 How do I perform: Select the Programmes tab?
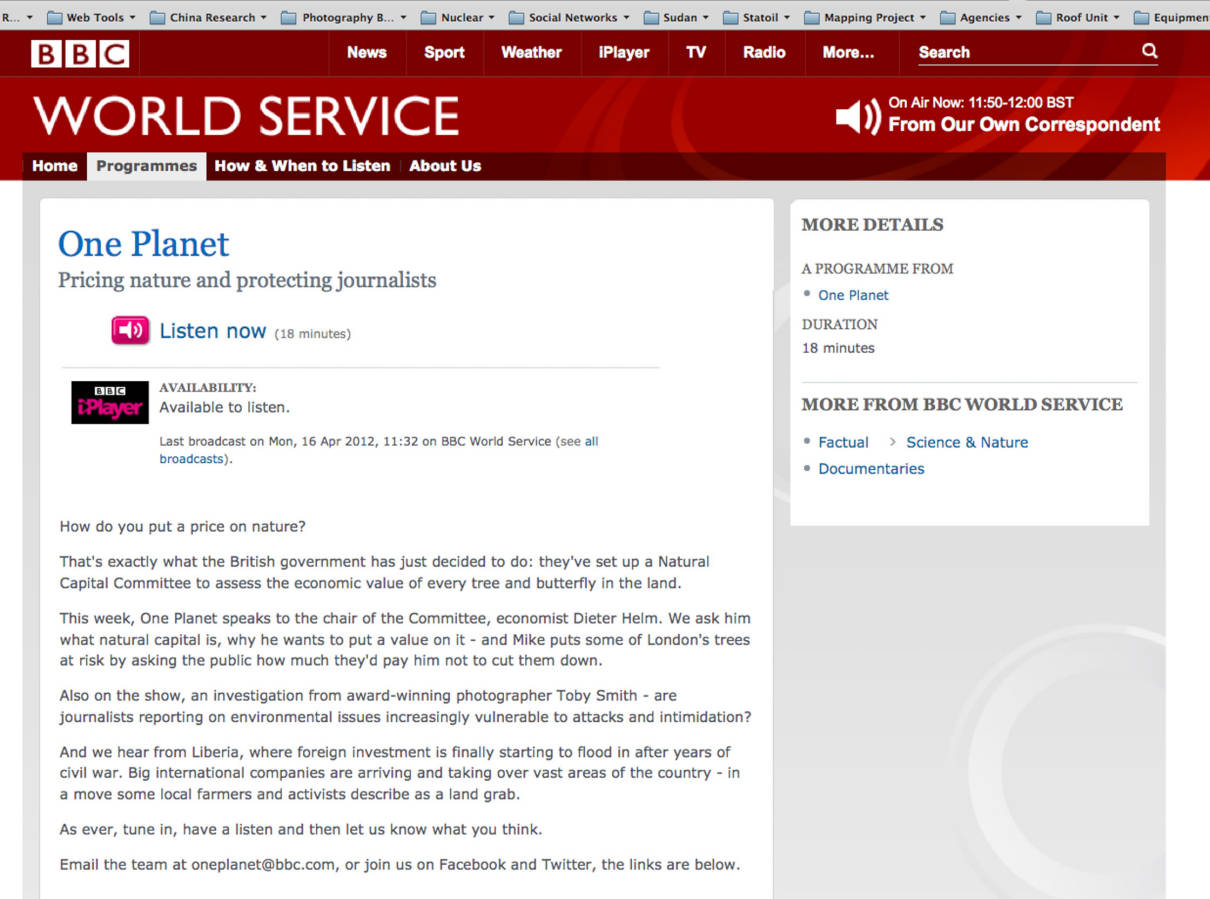pyautogui.click(x=146, y=166)
